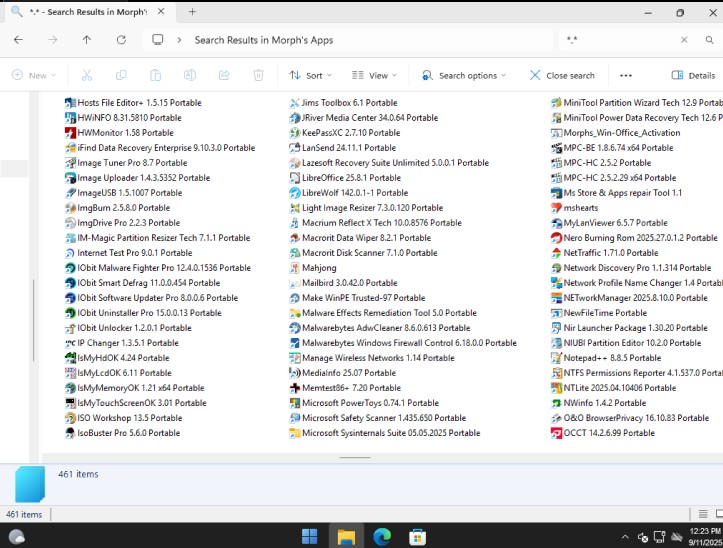
Task: Select Macrium Reflect X Tech 10.0.8576 Portable
Action: 376,223
